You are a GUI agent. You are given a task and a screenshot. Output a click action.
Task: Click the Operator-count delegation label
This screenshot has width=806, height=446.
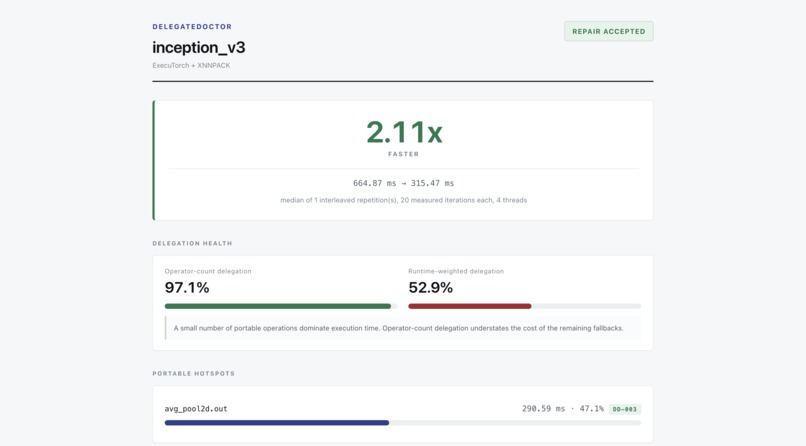click(208, 271)
